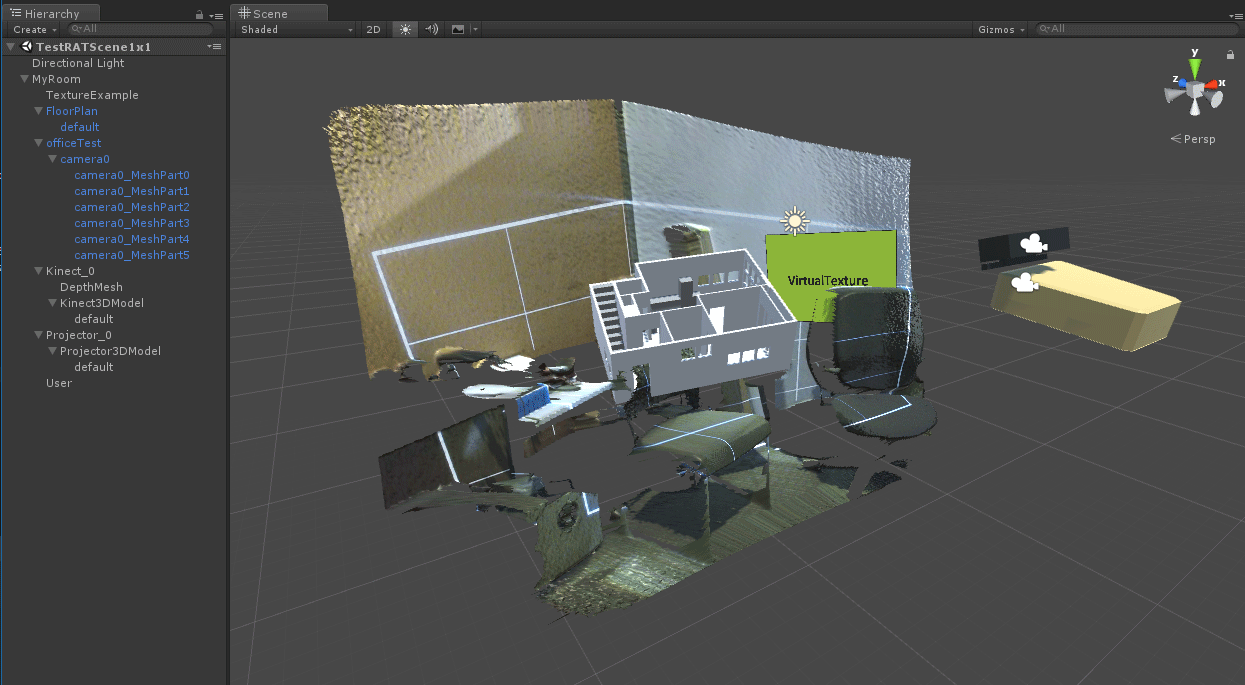The image size is (1245, 685).
Task: Select camera0_MeshPart1
Action: click(132, 191)
